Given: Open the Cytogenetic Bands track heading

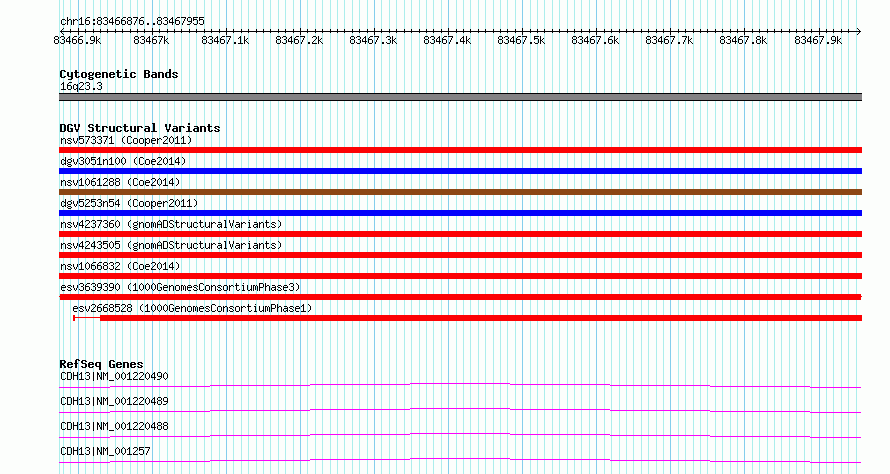Looking at the screenshot, I should (119, 74).
